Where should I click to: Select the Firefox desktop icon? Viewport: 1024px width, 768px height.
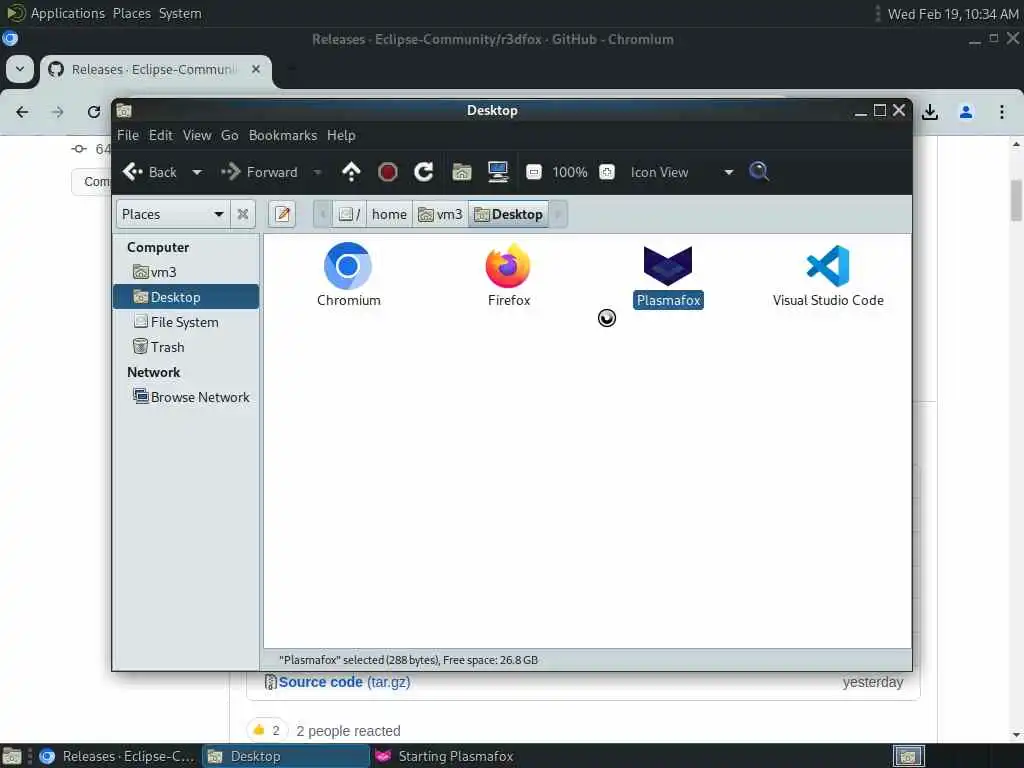click(x=508, y=266)
